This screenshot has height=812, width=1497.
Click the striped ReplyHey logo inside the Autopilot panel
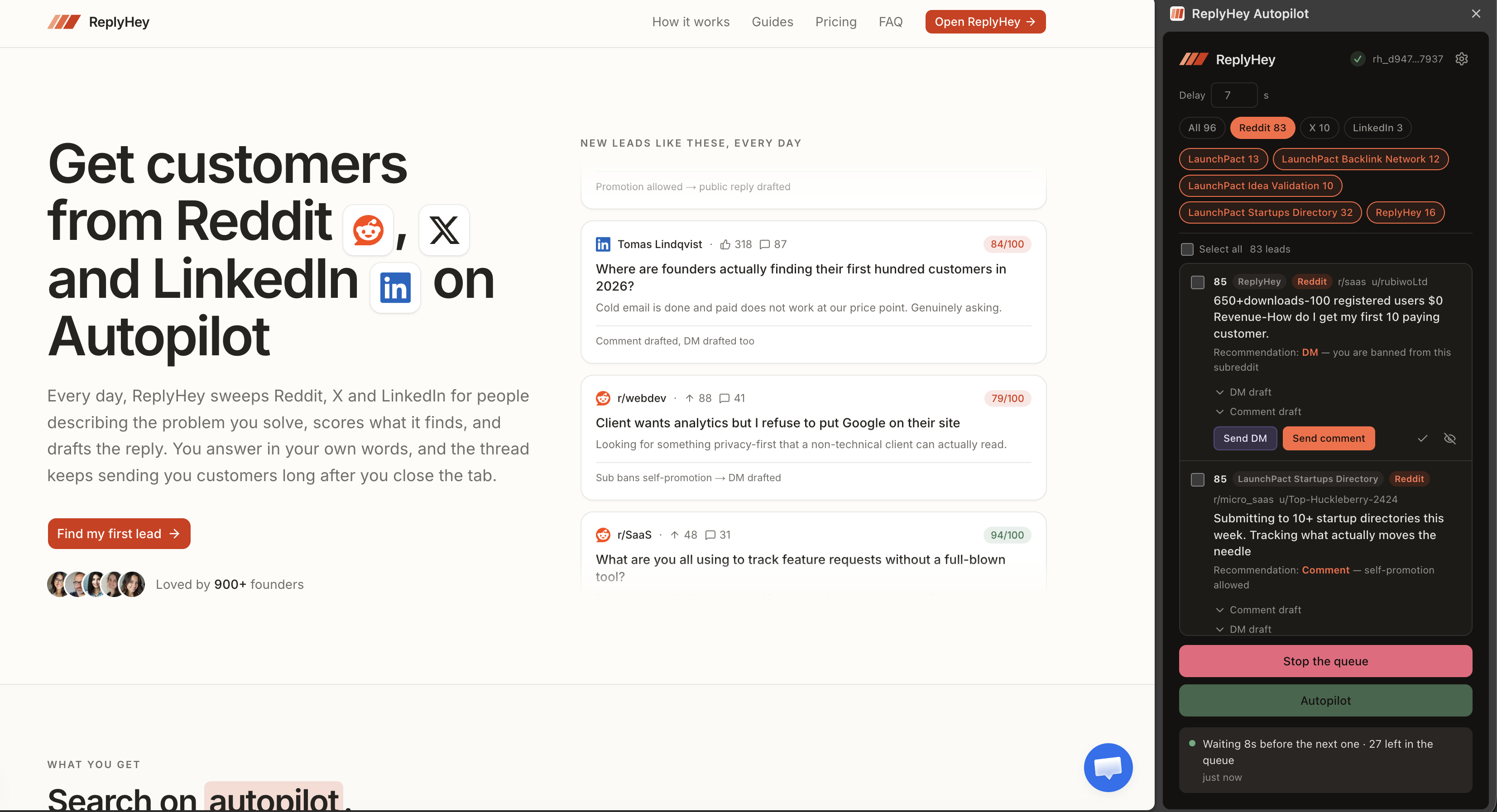coord(1194,59)
